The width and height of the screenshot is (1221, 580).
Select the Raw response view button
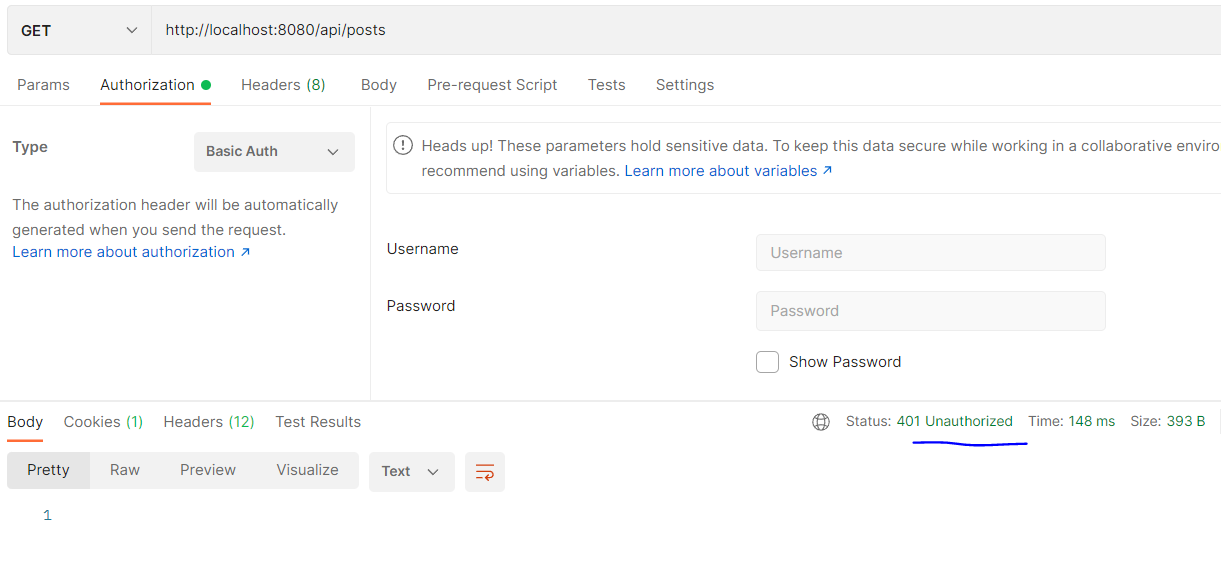tap(125, 470)
